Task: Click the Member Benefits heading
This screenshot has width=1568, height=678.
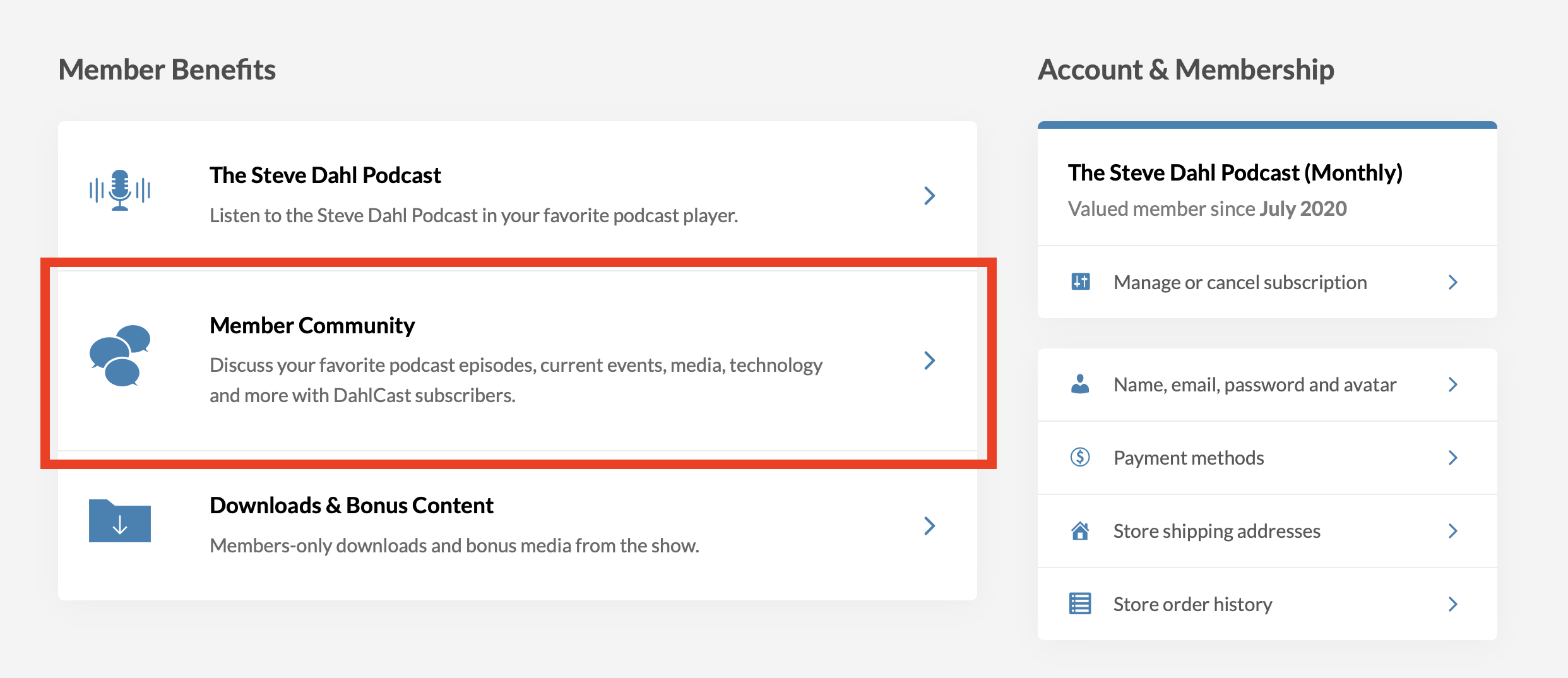Action: coord(167,69)
